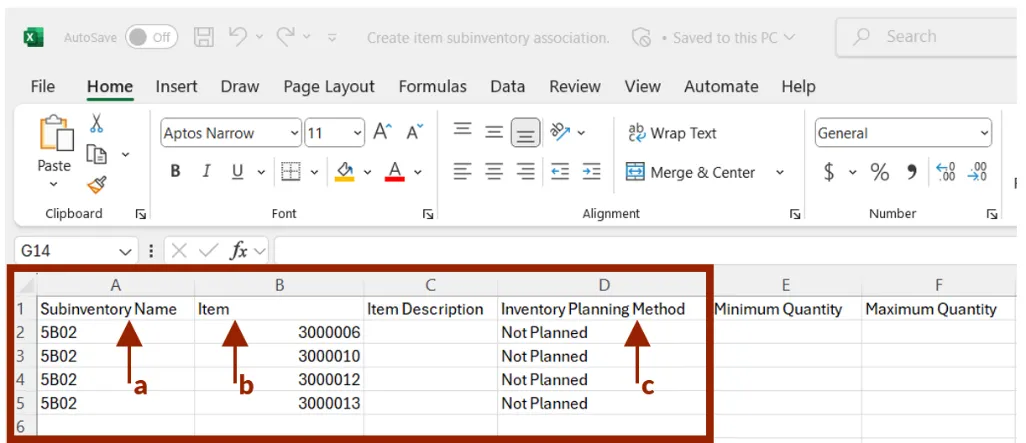1026x443 pixels.
Task: Click in the Search box
Action: pyautogui.click(x=930, y=37)
